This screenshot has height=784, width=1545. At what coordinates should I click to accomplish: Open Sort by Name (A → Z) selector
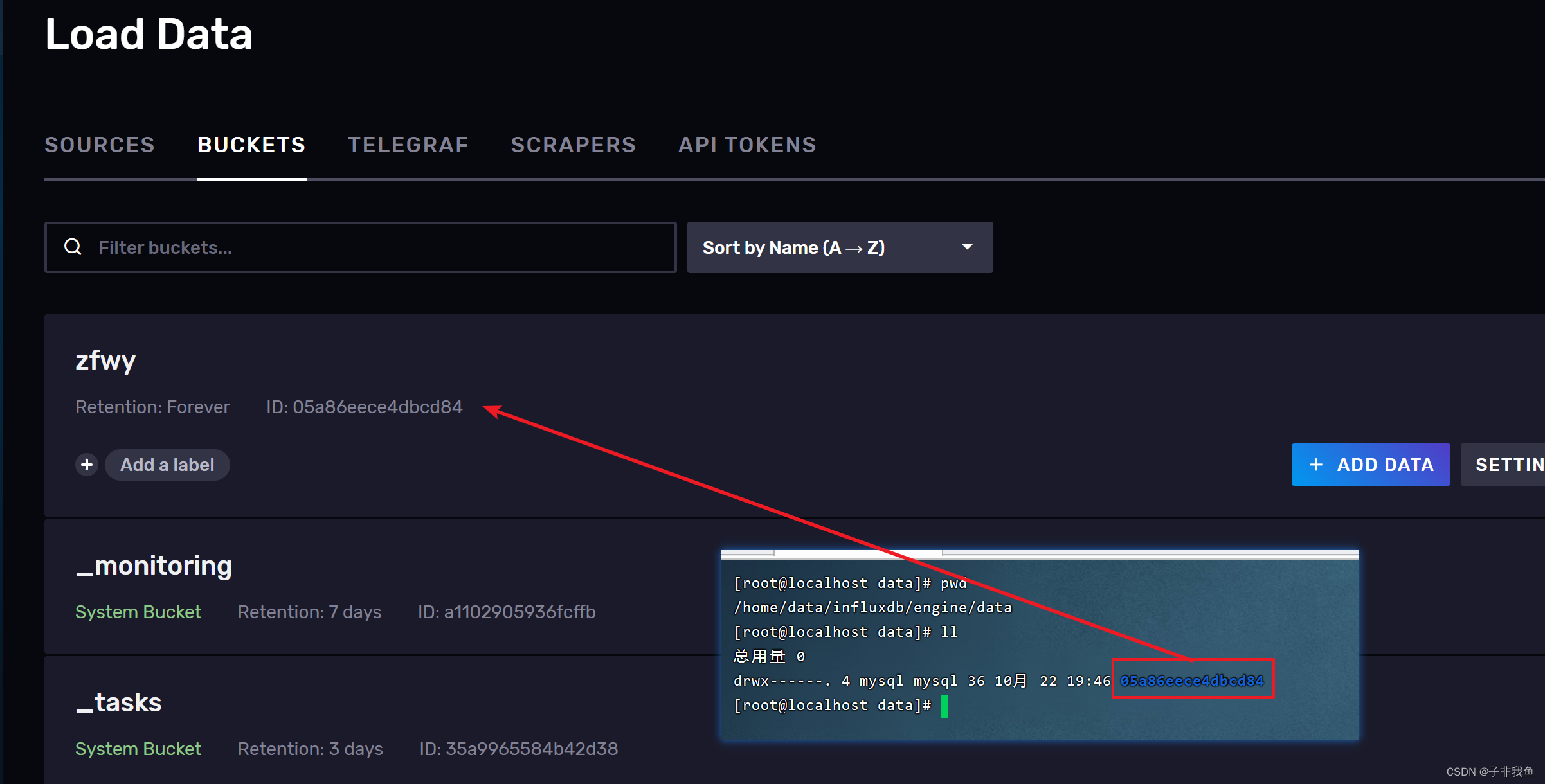(793, 247)
